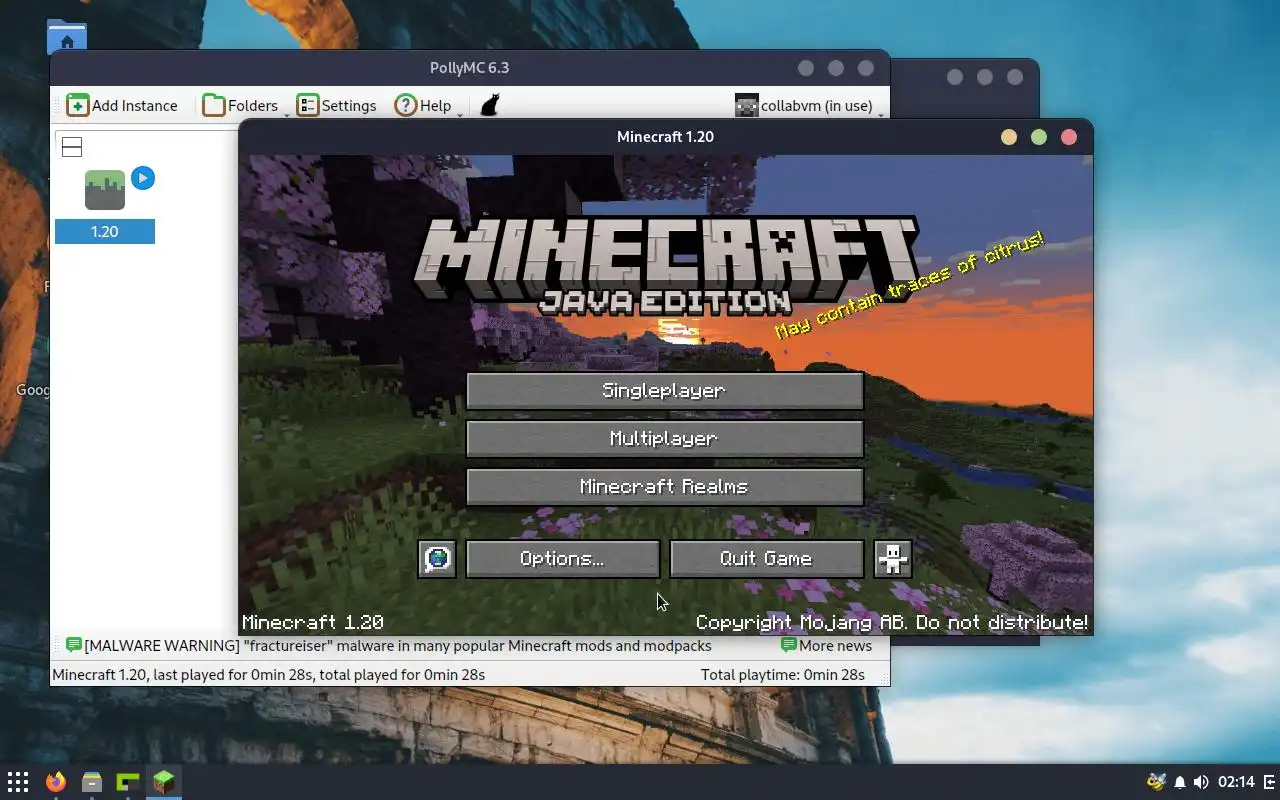
Task: Maximize the Minecraft 1.20 window
Action: tap(1039, 137)
